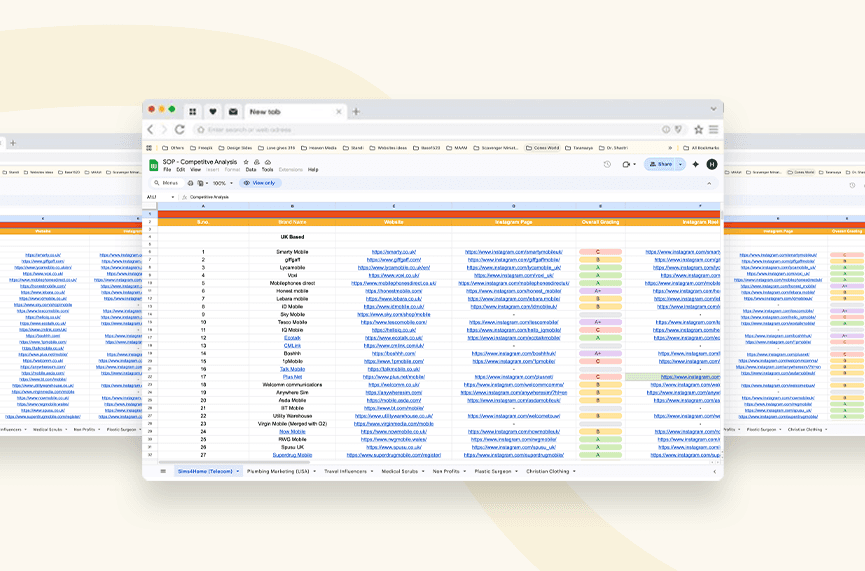
Task: Click the print icon in the Sheets toolbar
Action: [190, 183]
